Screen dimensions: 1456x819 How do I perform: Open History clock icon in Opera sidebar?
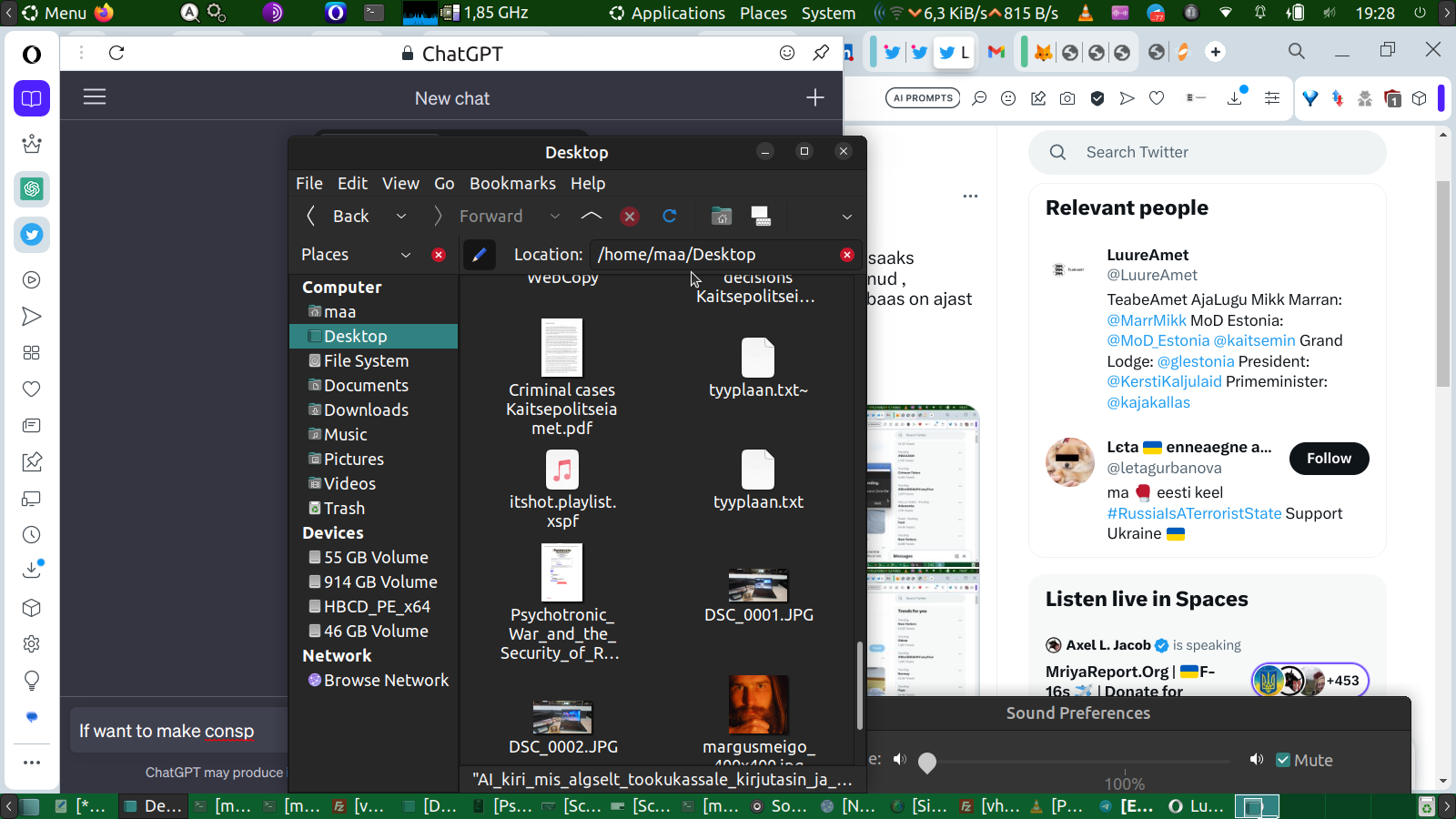(32, 535)
